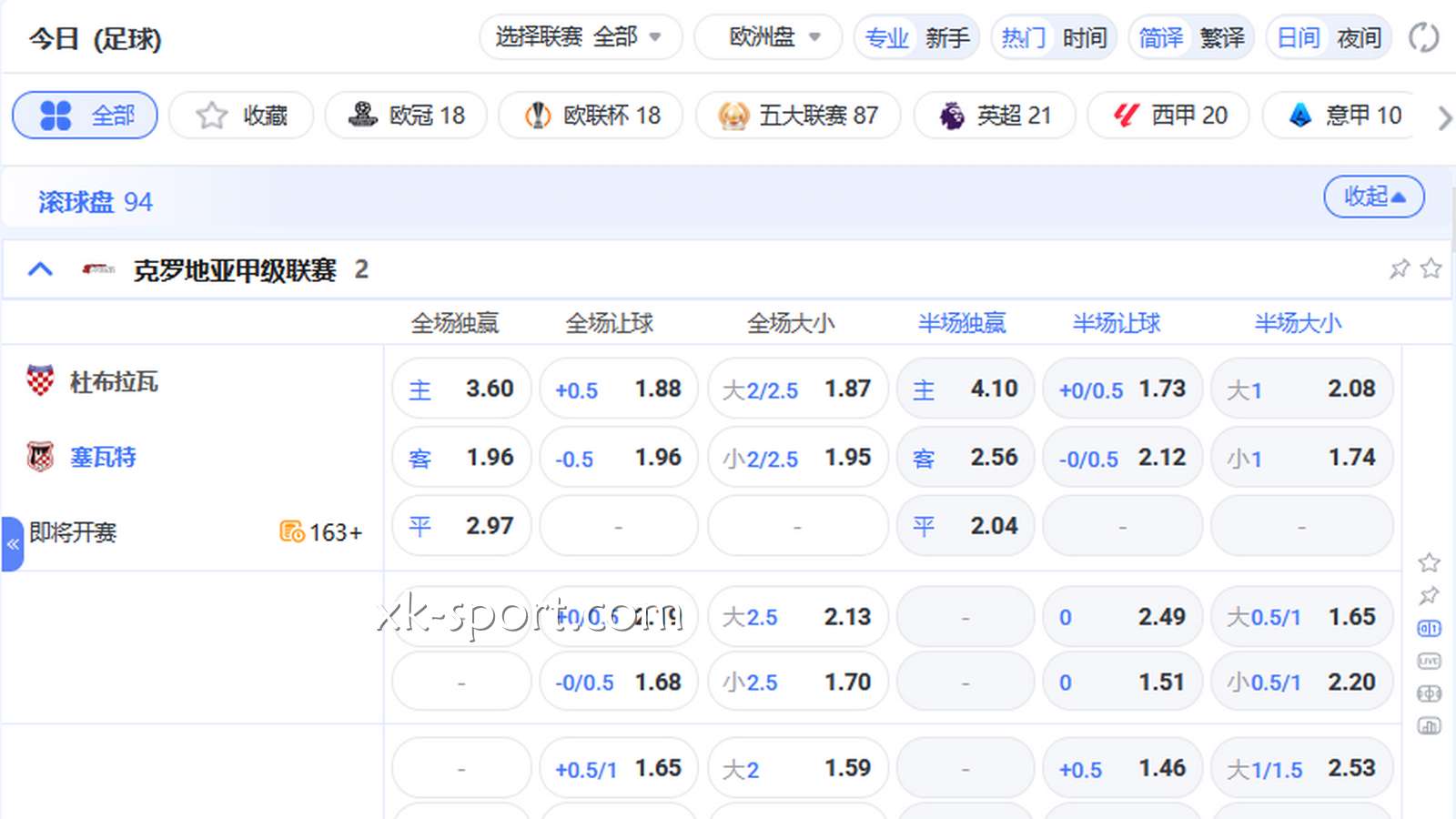Click the 杜布拉瓦 team crest
The width and height of the screenshot is (1456, 819).
pyautogui.click(x=40, y=380)
